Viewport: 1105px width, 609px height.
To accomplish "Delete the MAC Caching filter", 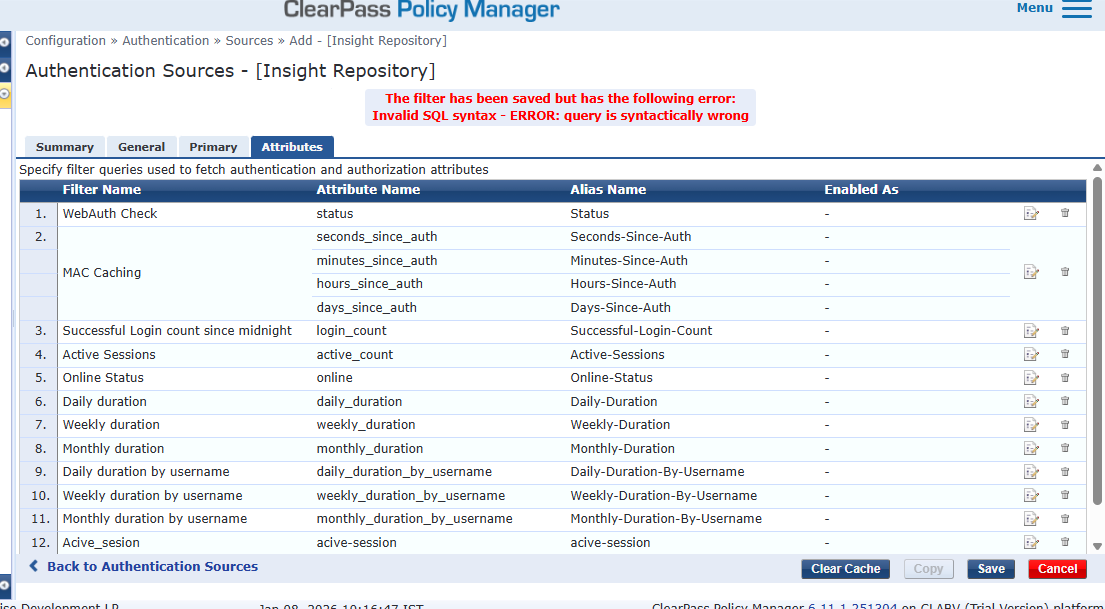I will point(1065,271).
